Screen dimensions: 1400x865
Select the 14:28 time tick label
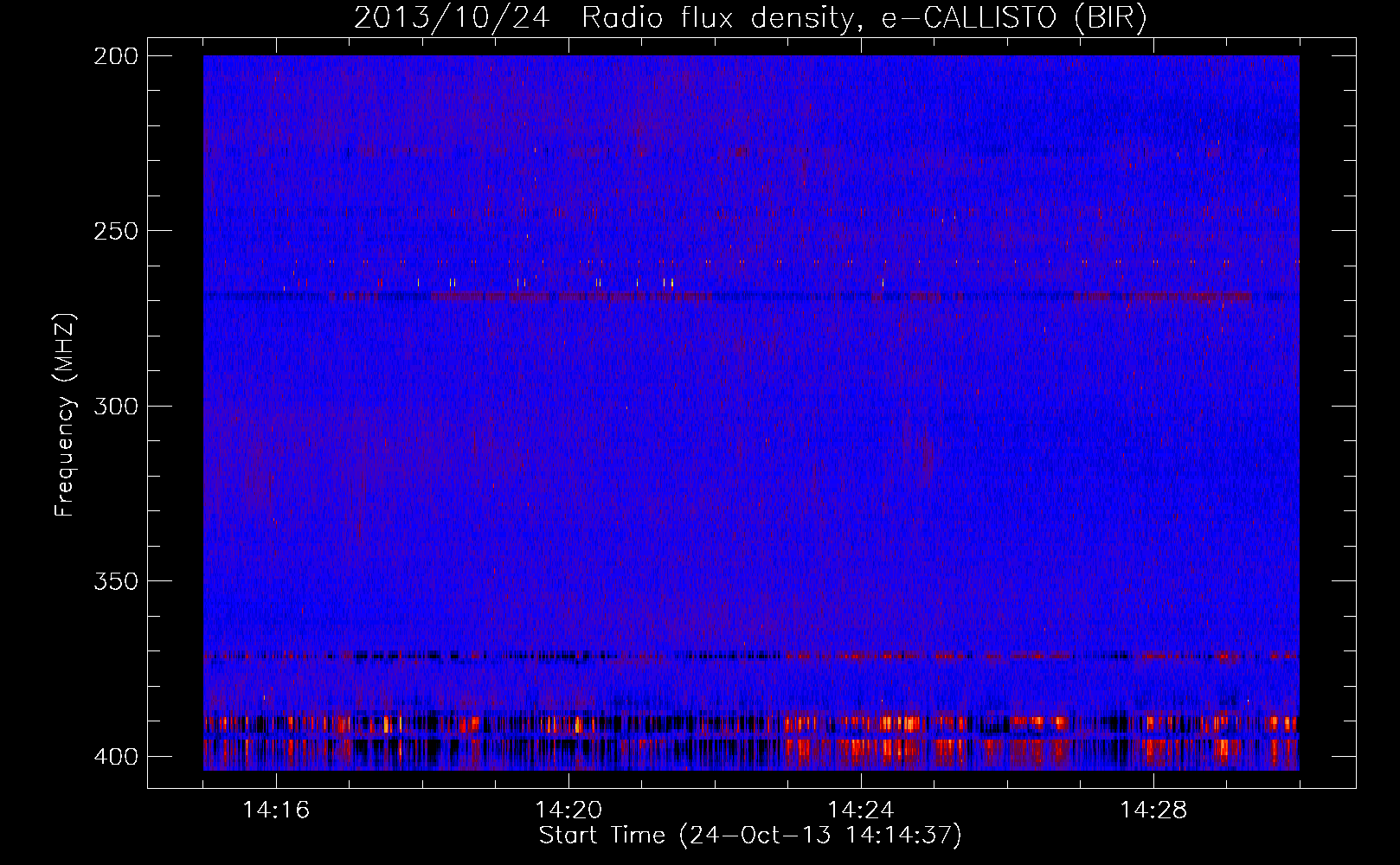pyautogui.click(x=1153, y=811)
